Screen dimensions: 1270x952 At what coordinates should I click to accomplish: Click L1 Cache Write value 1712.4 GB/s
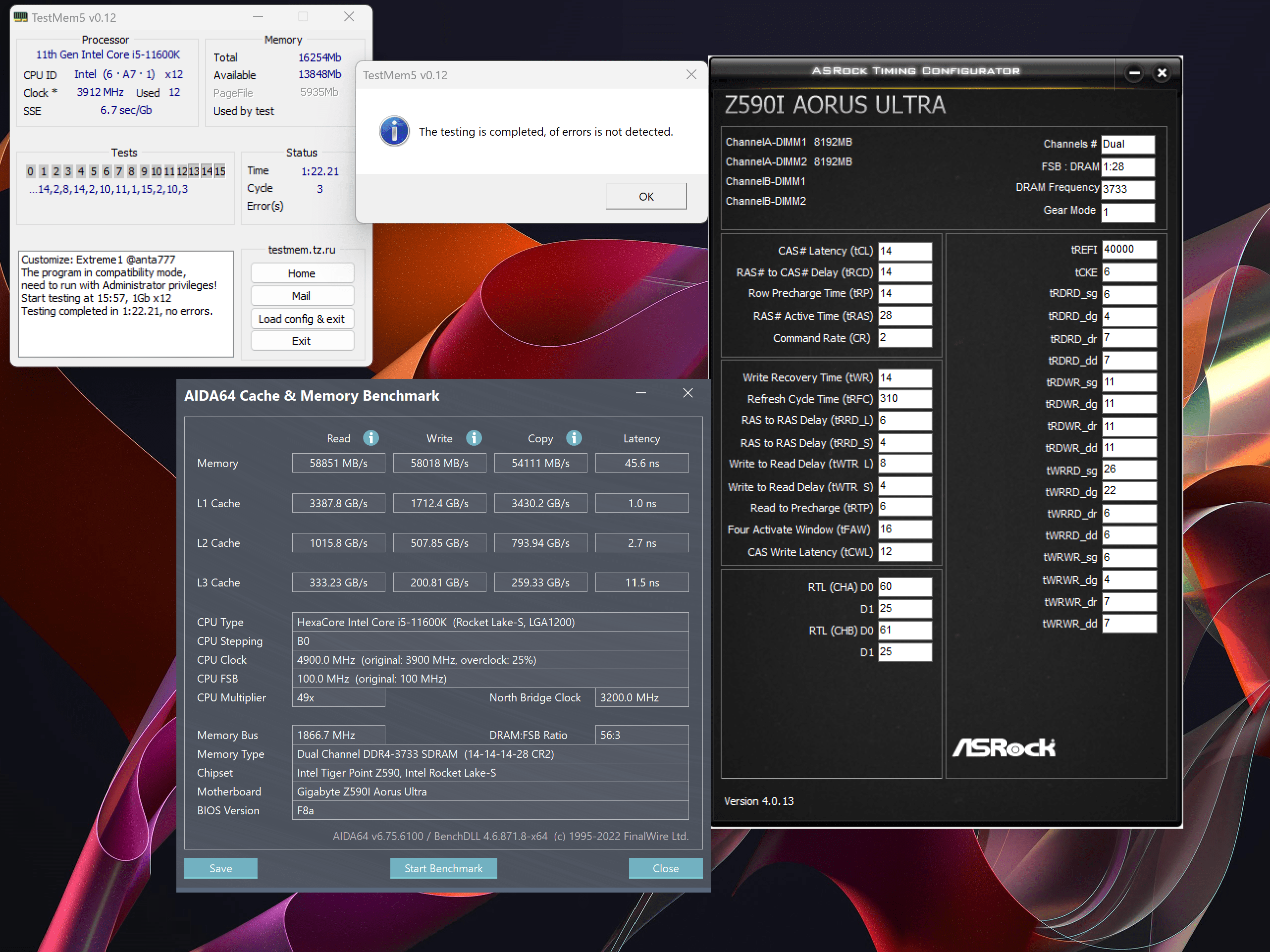pos(440,503)
